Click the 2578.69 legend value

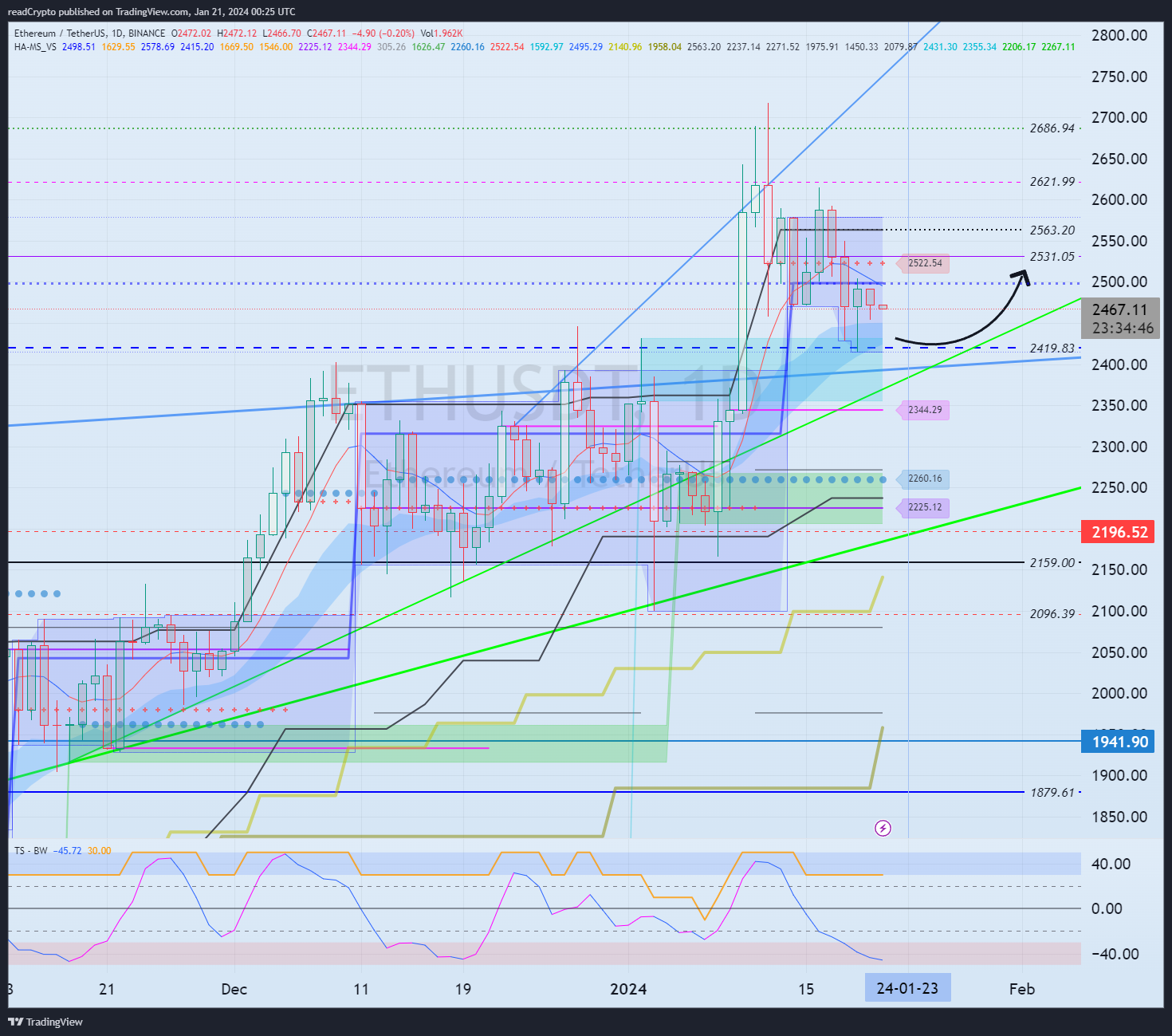[158, 47]
